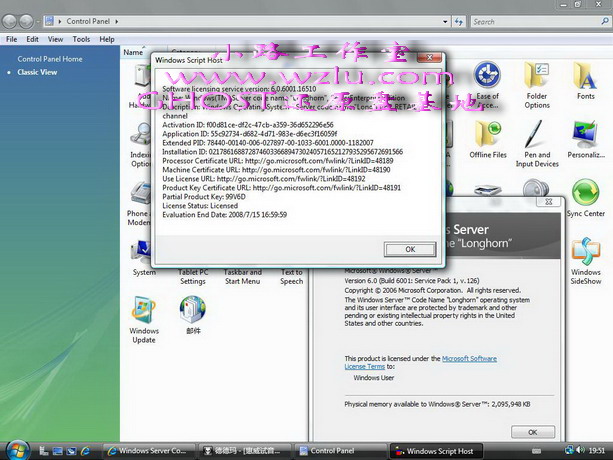Click the Partial Product Key: 99V6D line
The image size is (613, 460).
[204, 197]
